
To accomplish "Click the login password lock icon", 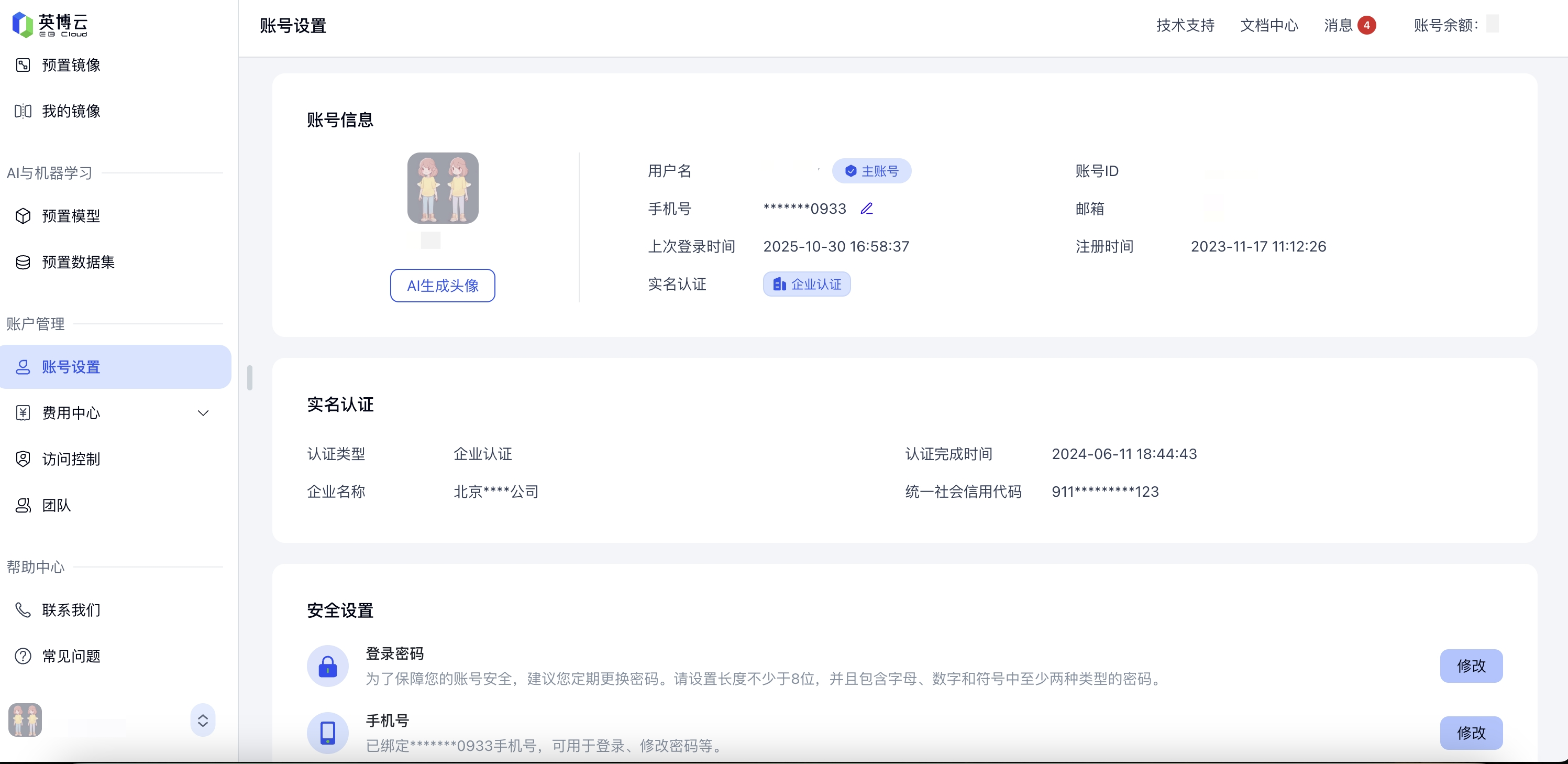I will pos(327,666).
